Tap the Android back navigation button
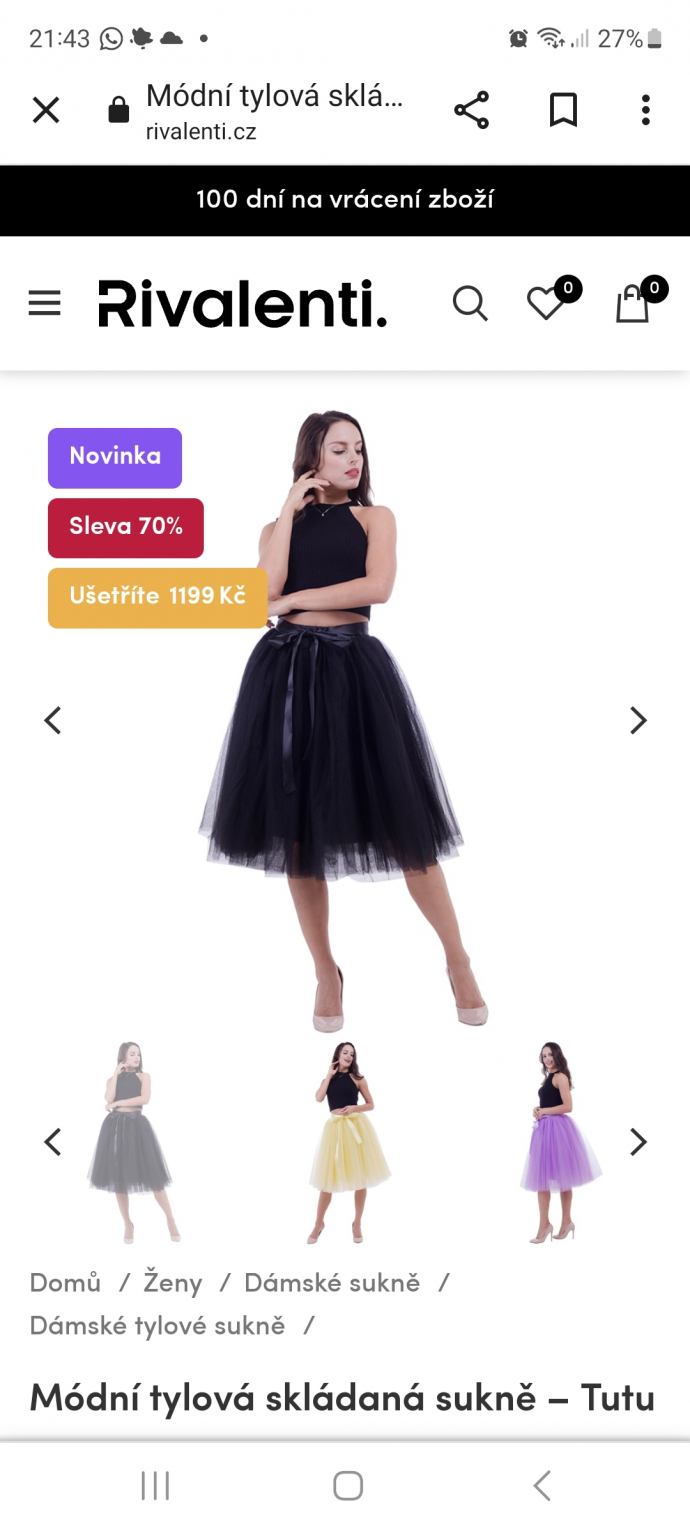The width and height of the screenshot is (690, 1533). tap(542, 1486)
